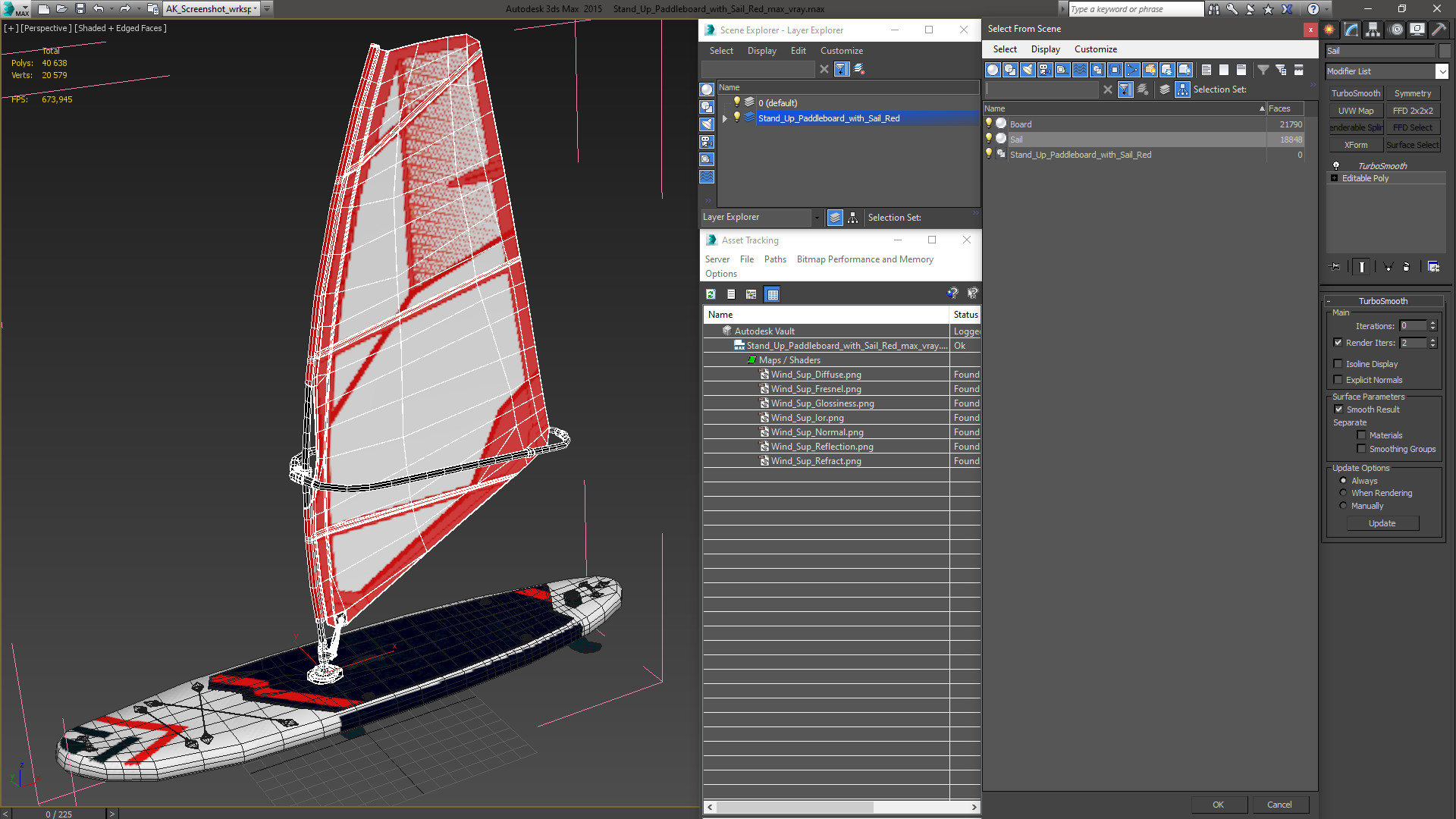Expand the Stand_Up_Paddleboard_with_Sail_Red layer
Viewport: 1456px width, 819px height.
[725, 118]
